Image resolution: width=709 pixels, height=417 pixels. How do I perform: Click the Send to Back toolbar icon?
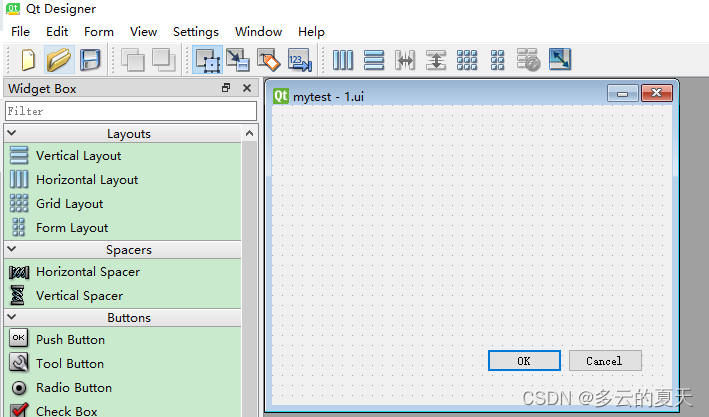pyautogui.click(x=132, y=60)
